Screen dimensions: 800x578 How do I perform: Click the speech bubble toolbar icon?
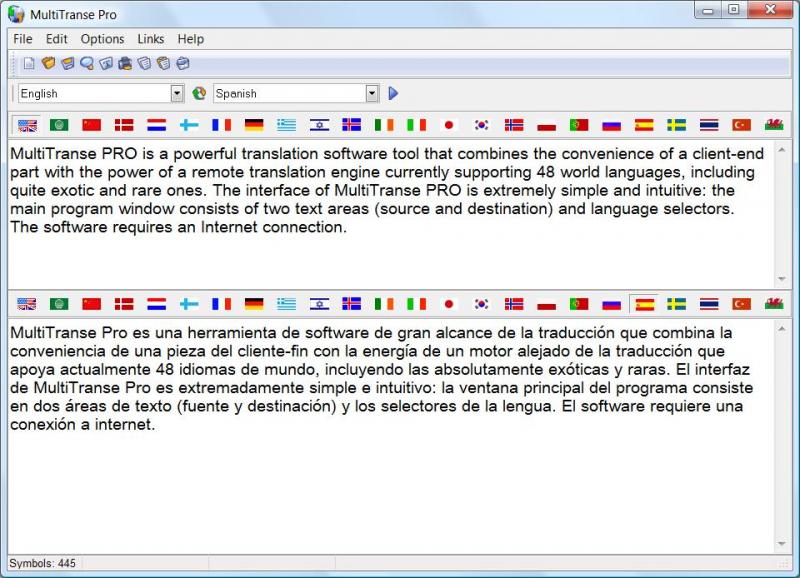87,63
